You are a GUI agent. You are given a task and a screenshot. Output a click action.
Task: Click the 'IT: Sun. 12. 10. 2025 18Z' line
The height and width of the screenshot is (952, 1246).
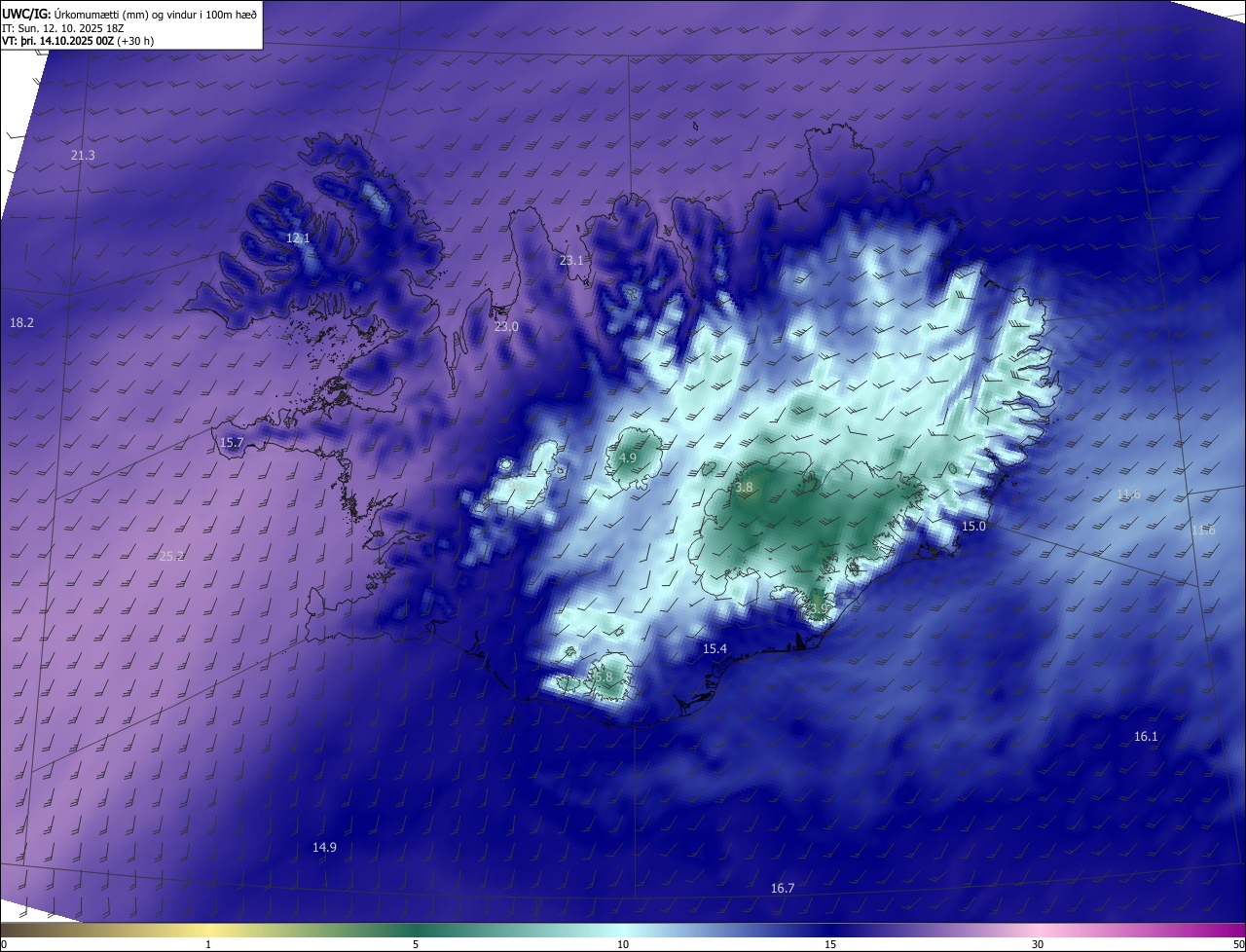pyautogui.click(x=63, y=27)
